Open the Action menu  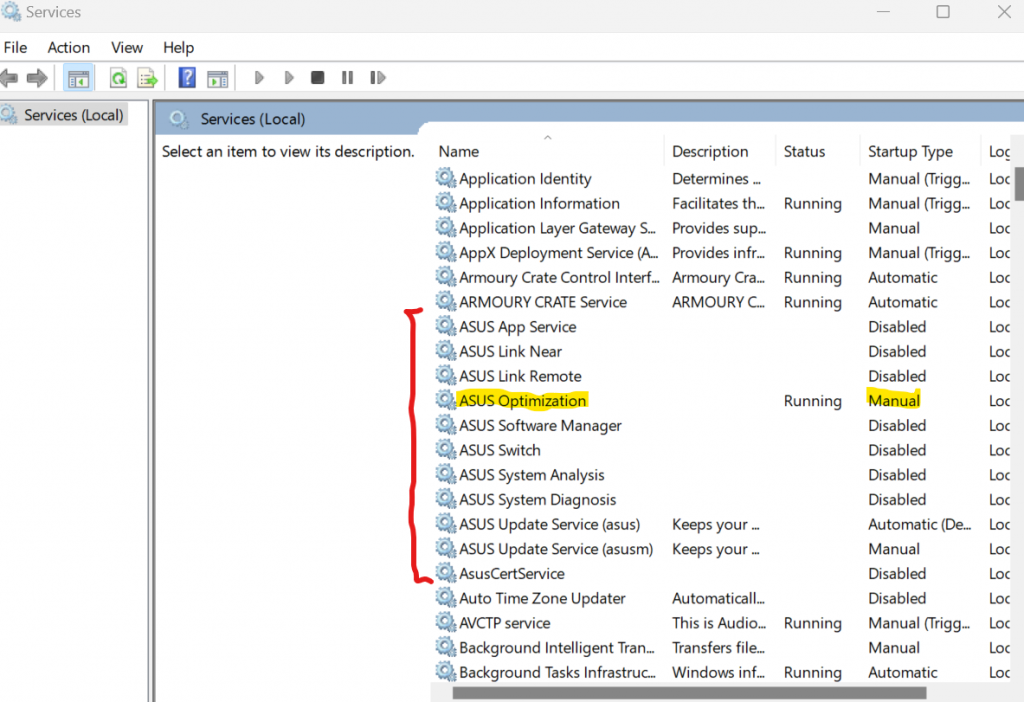[x=69, y=47]
